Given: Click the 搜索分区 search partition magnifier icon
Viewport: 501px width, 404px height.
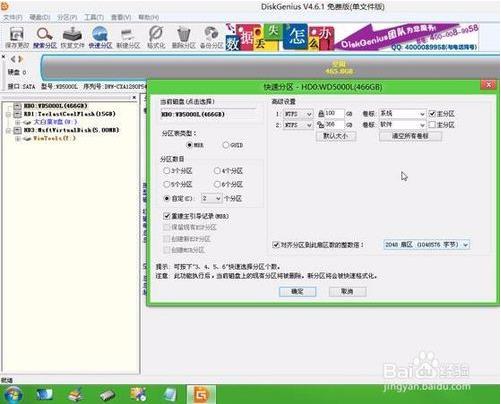Looking at the screenshot, I should coord(44,34).
